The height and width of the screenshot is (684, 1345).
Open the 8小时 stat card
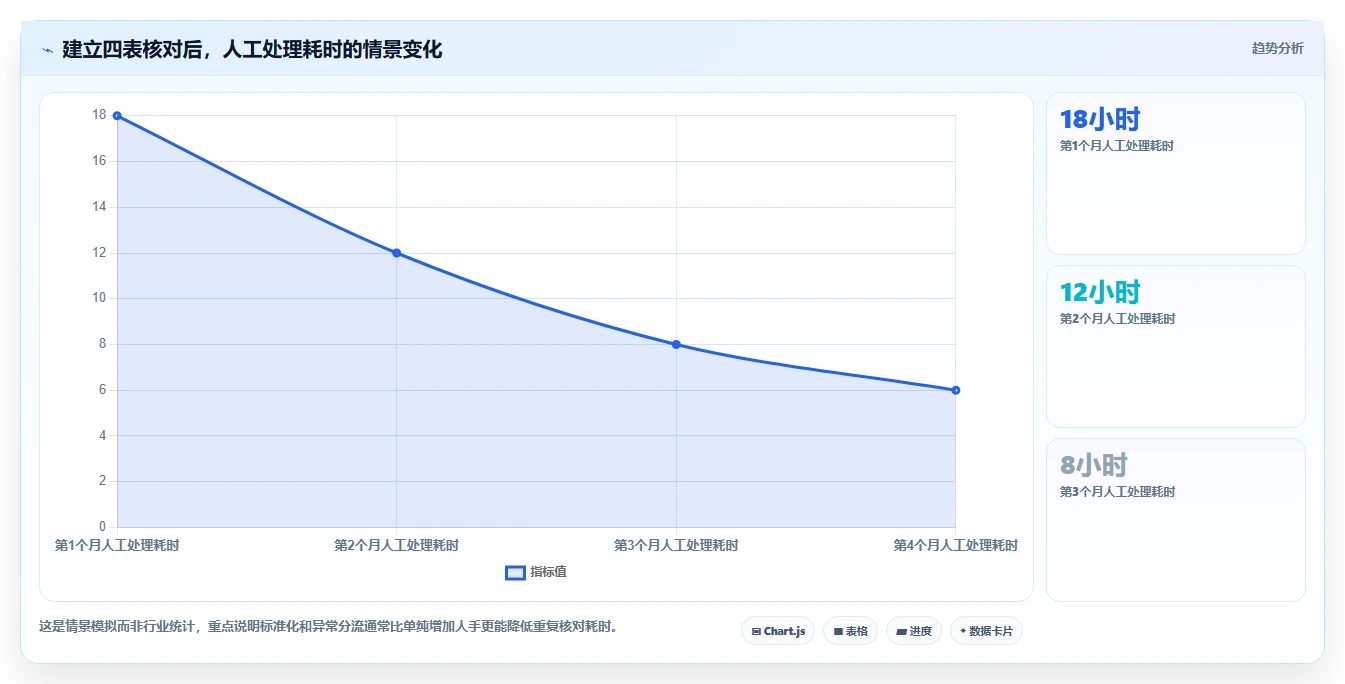(x=1176, y=520)
